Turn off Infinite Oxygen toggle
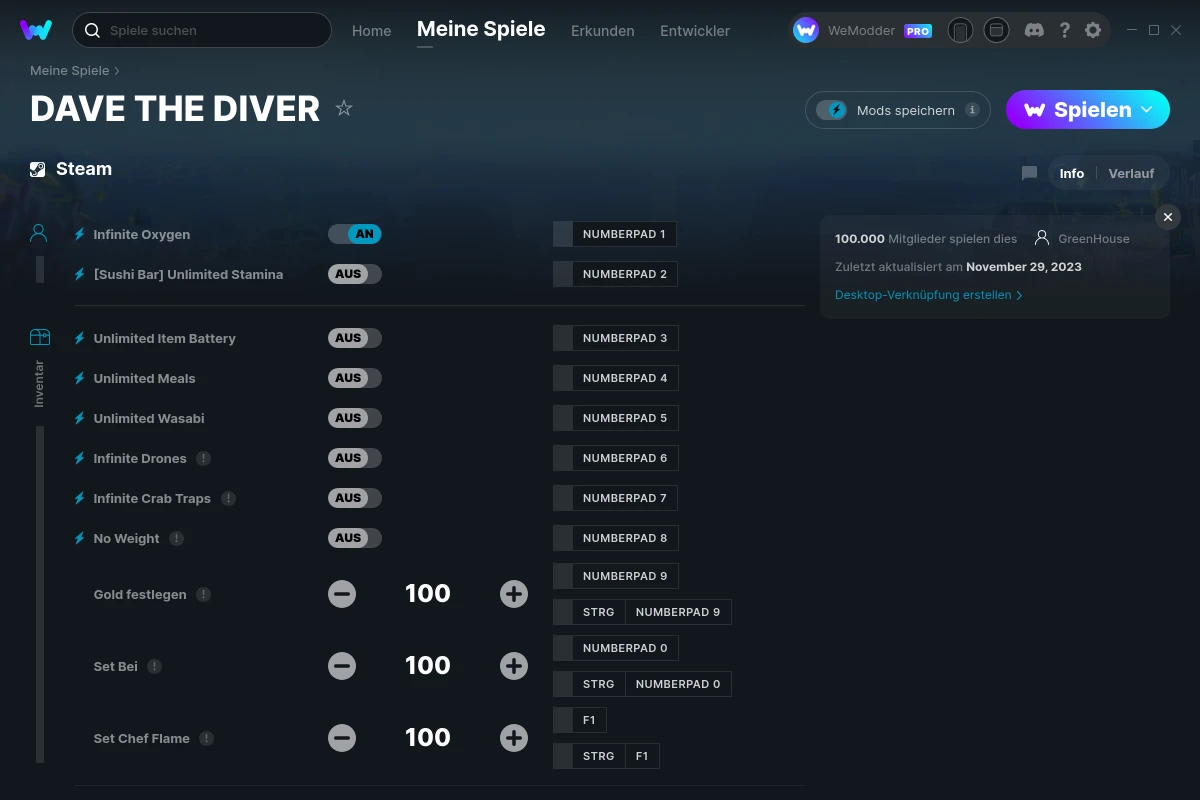This screenshot has width=1200, height=800. point(355,234)
